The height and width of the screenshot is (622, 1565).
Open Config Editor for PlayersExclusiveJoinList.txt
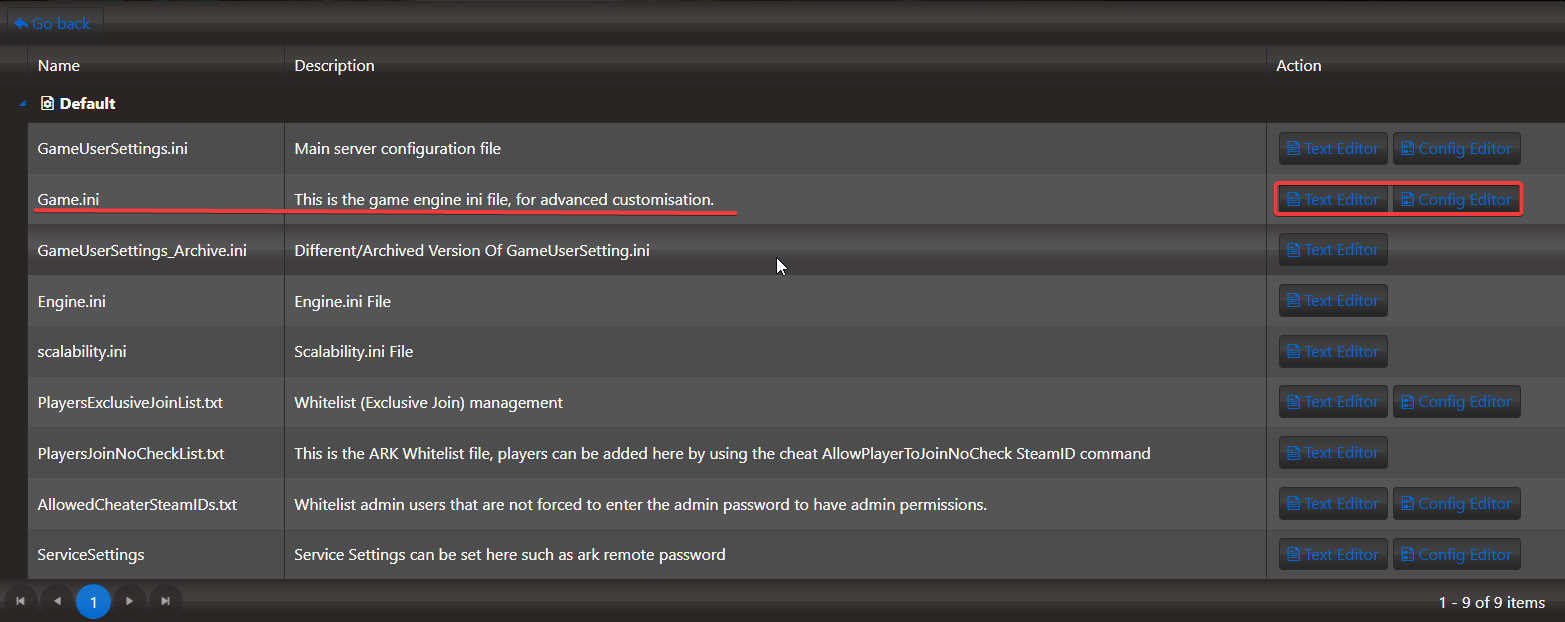[x=1456, y=402]
